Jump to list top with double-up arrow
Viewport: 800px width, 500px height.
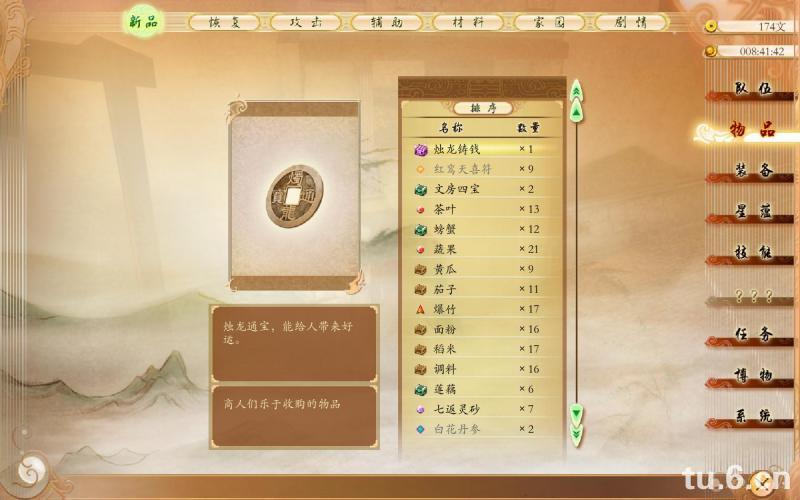576,89
